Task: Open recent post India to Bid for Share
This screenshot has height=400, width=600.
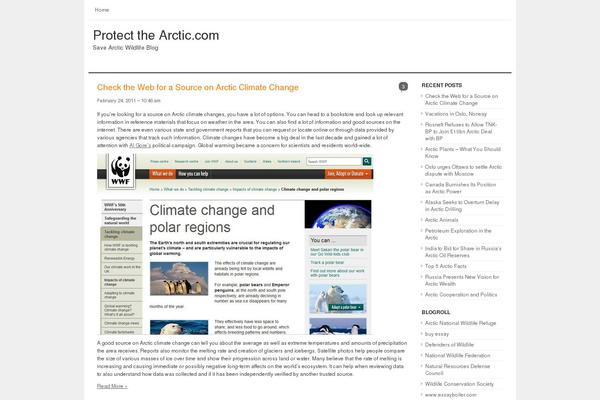Action: pyautogui.click(x=463, y=252)
